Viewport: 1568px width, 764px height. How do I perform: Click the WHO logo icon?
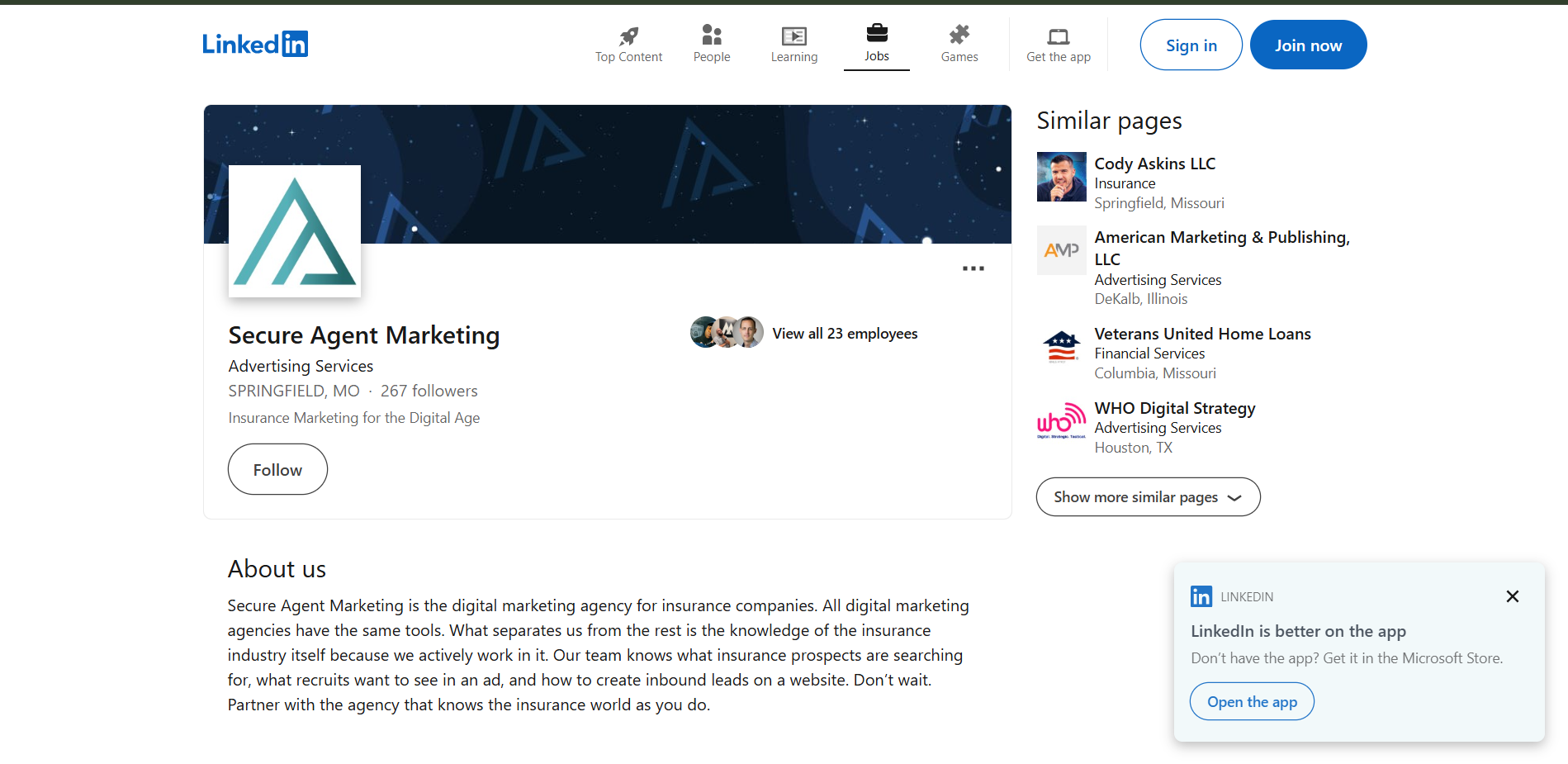tap(1062, 421)
